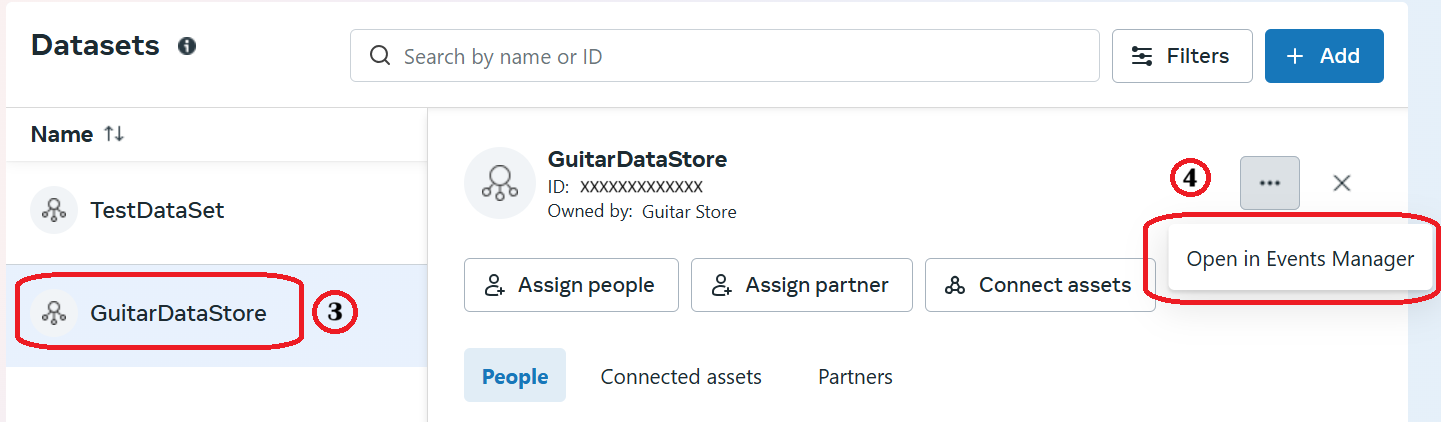Image resolution: width=1441 pixels, height=422 pixels.
Task: Select Open in Events Manager
Action: tap(1300, 259)
